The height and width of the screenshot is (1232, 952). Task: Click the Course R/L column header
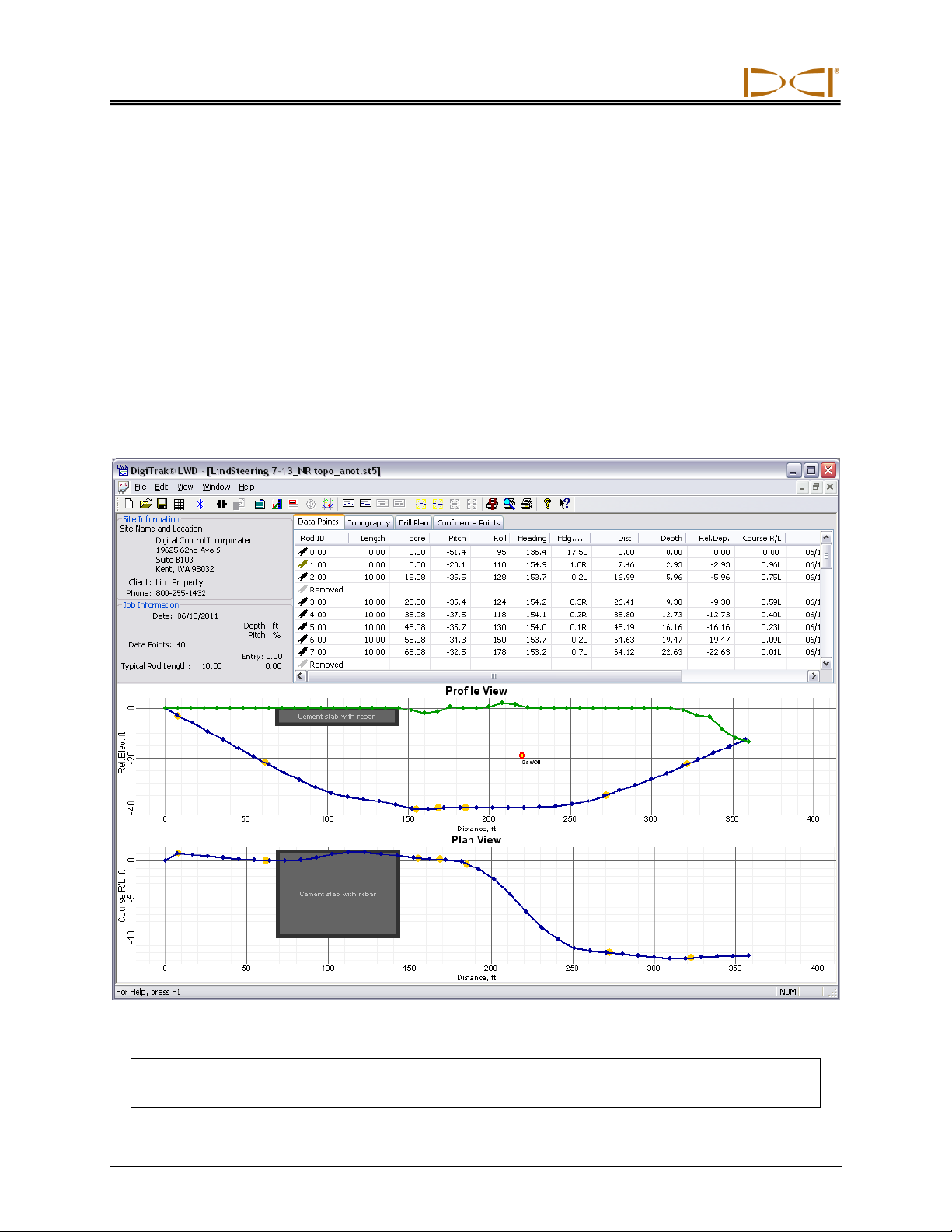click(x=762, y=538)
